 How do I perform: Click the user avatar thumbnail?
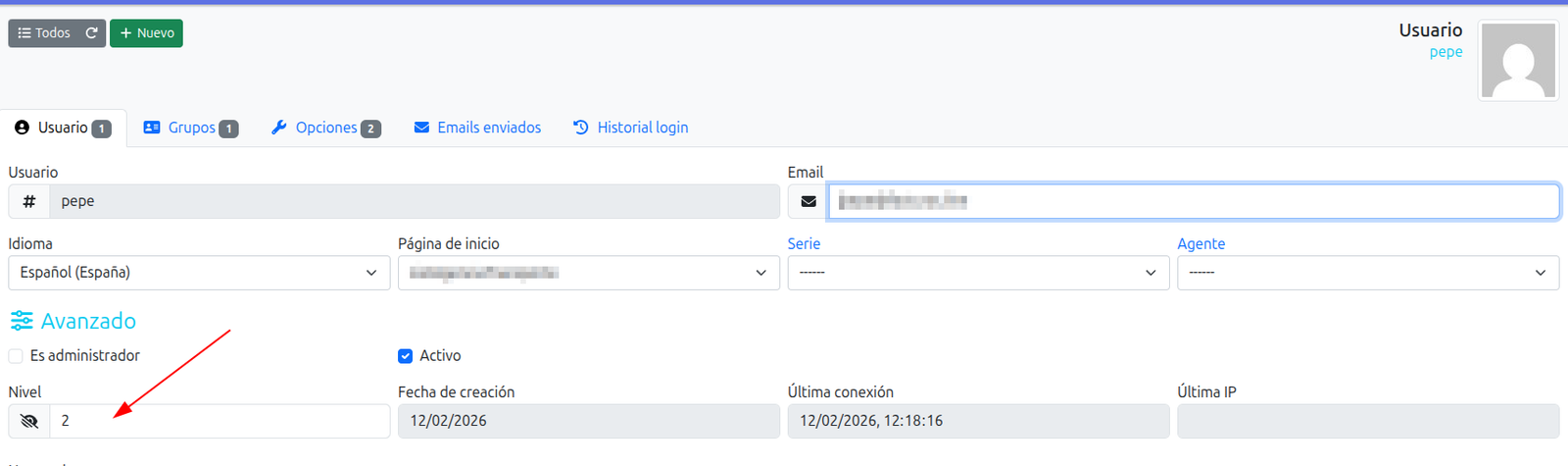pos(1518,61)
